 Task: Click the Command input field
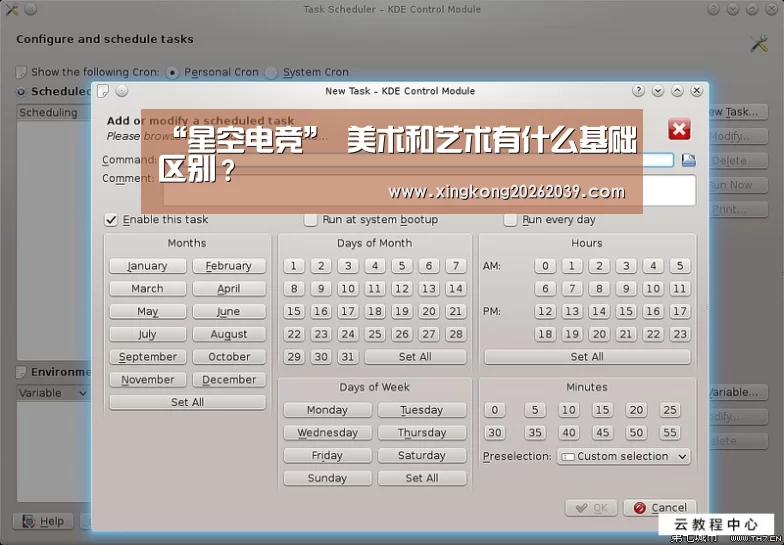tap(418, 160)
